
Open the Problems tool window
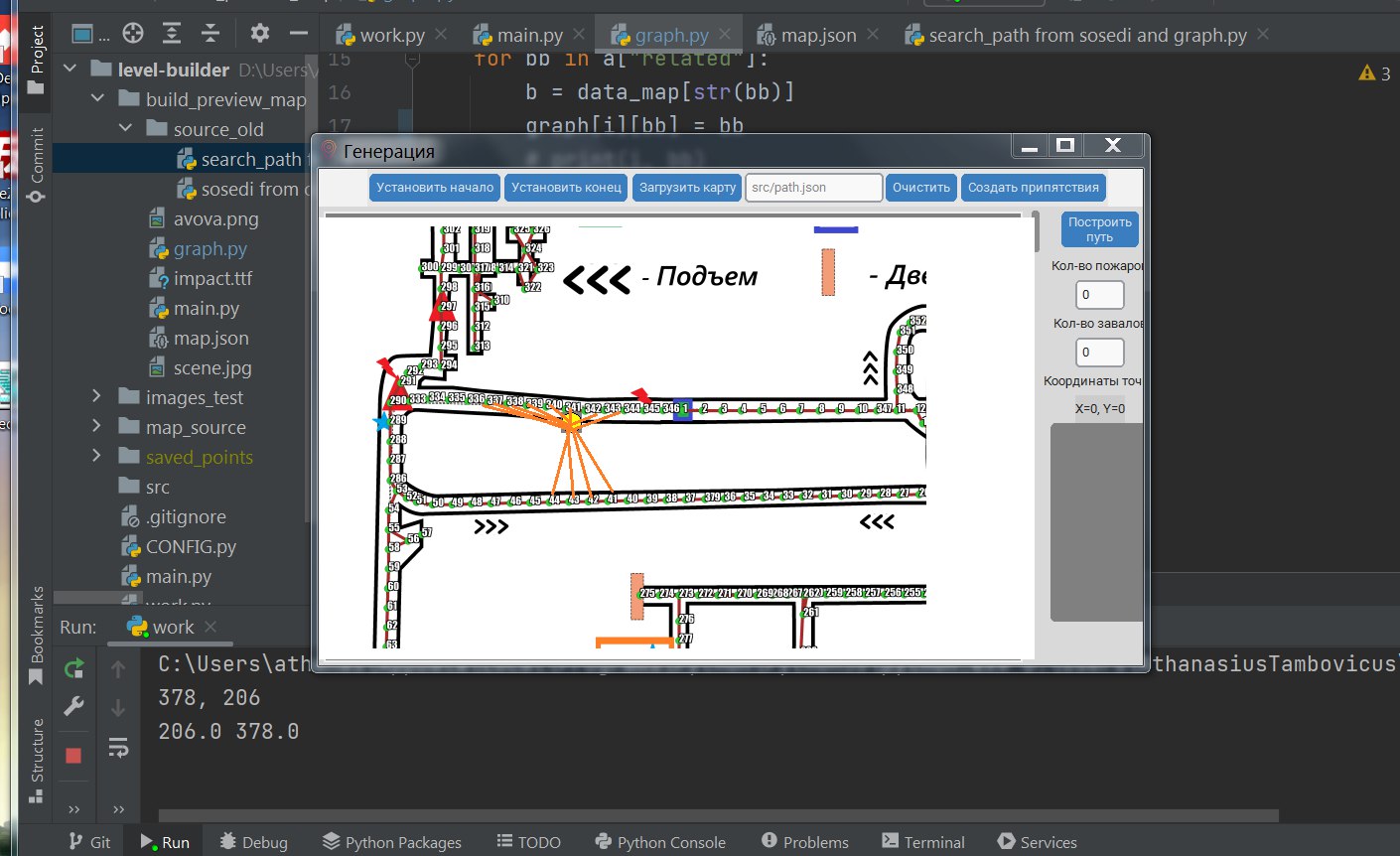(805, 842)
